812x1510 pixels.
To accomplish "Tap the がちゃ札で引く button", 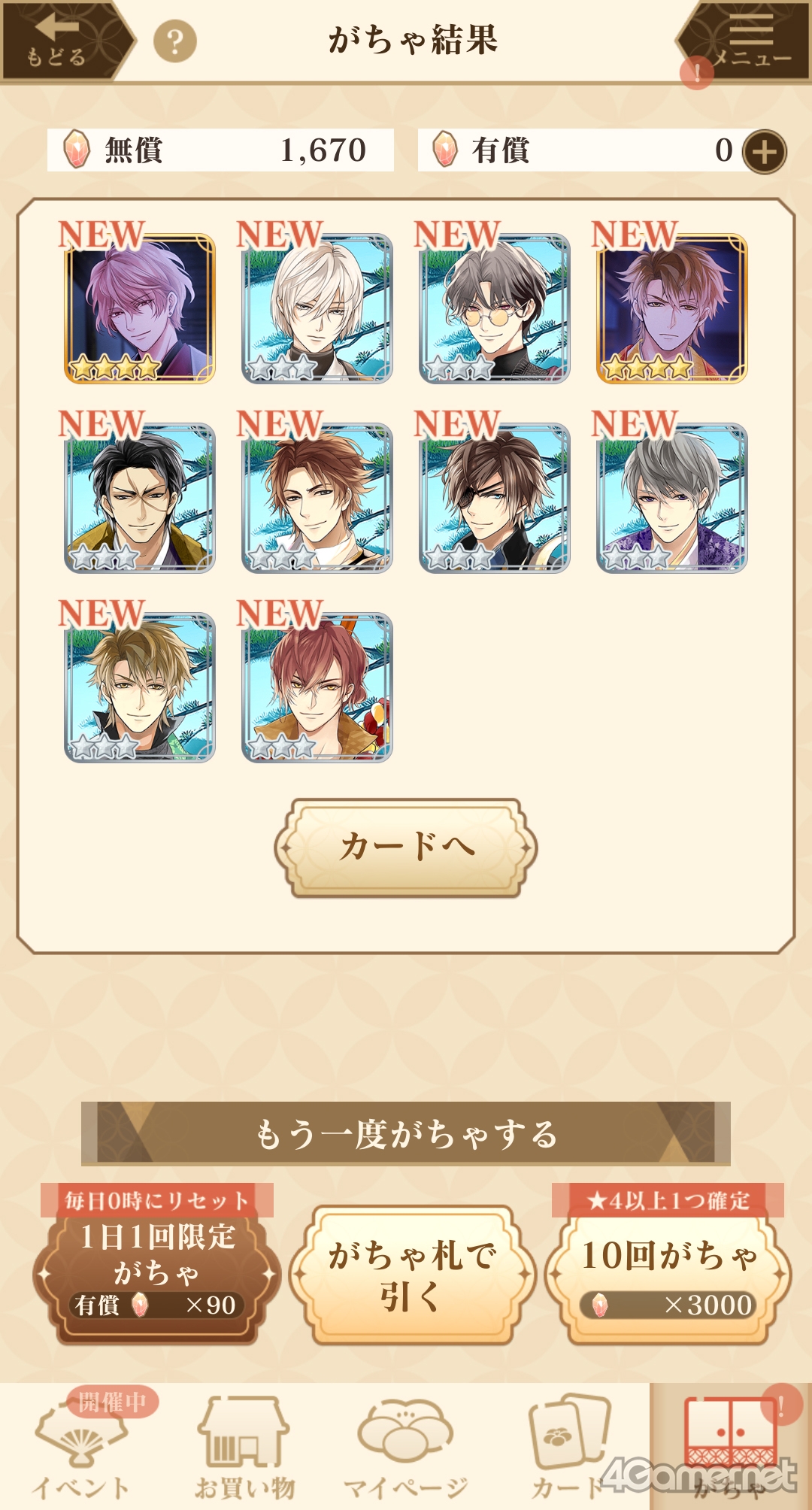I will [412, 1276].
